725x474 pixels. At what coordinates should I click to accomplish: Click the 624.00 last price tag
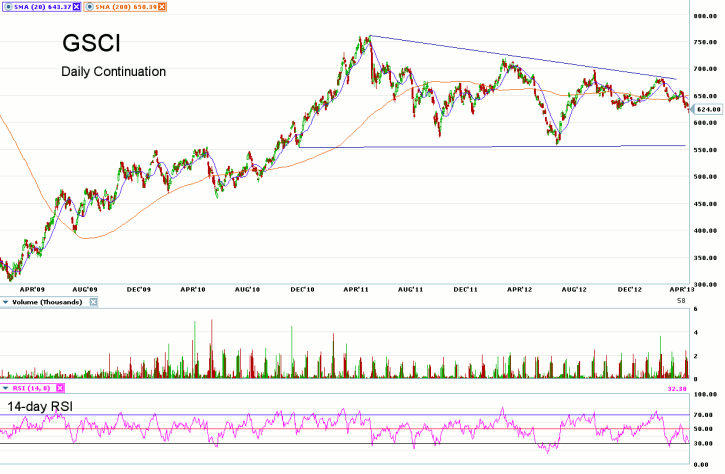pyautogui.click(x=708, y=109)
